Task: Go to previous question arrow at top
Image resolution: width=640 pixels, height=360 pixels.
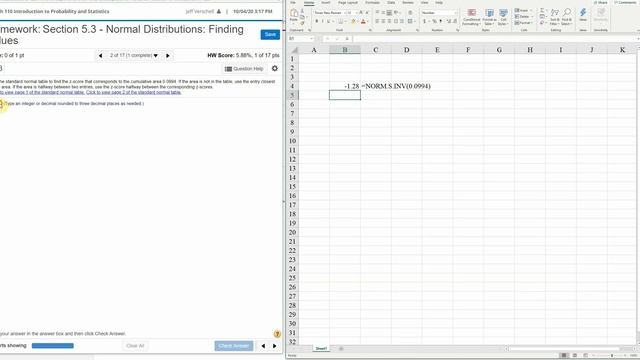Action: [100, 56]
